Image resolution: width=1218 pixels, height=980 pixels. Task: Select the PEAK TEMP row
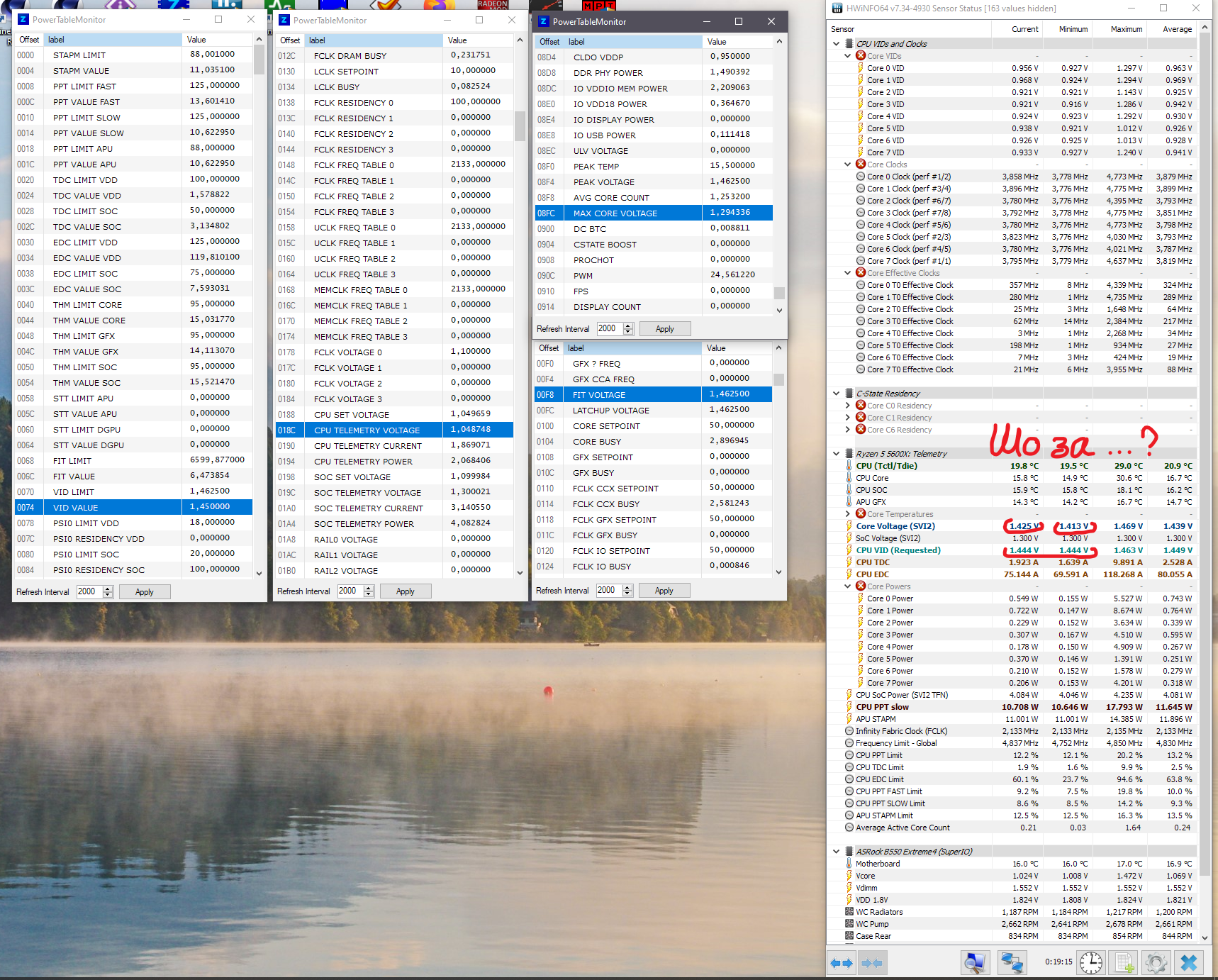point(654,167)
